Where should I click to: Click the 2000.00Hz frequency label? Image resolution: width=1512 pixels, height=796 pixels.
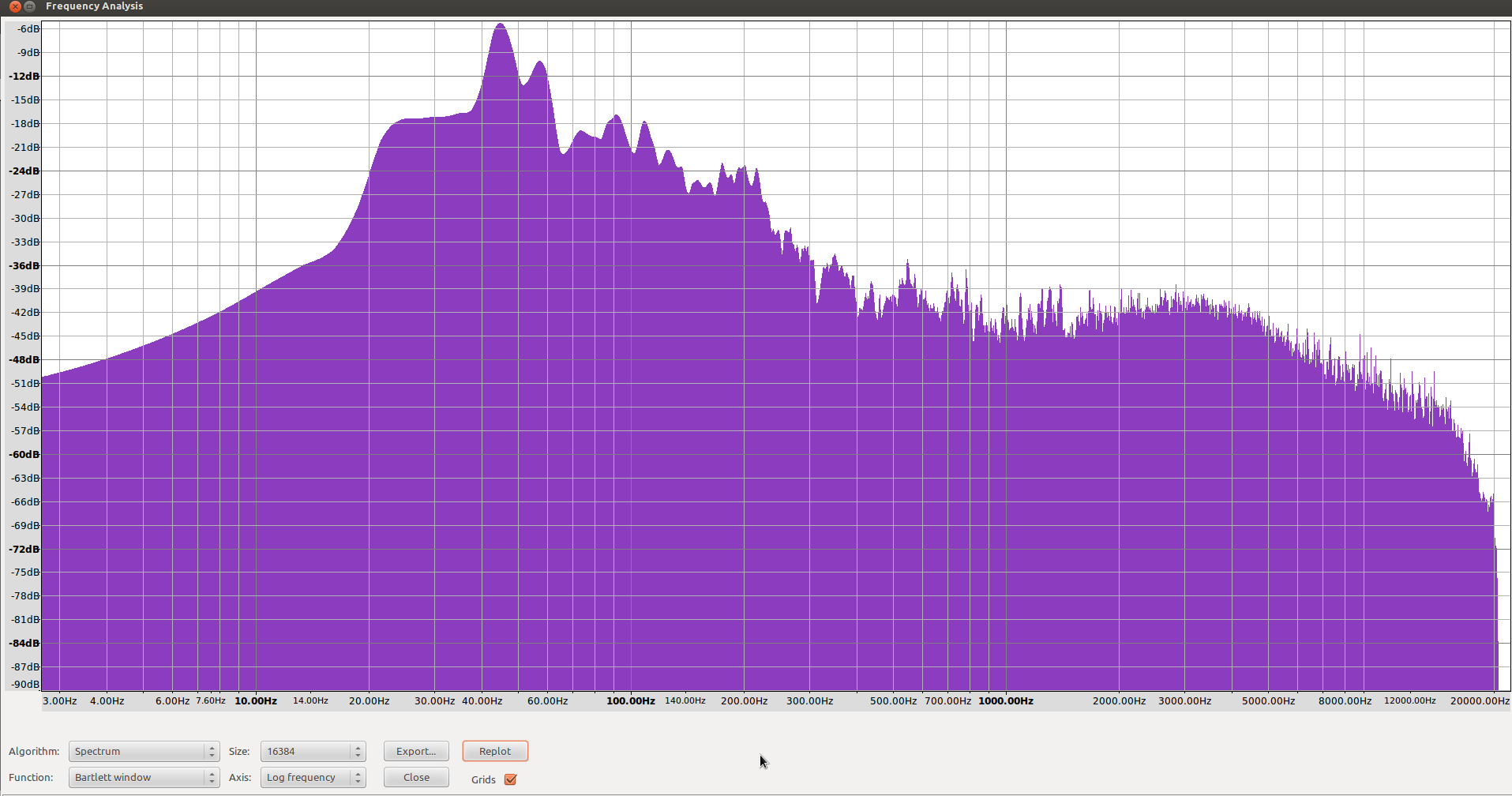pos(1119,700)
